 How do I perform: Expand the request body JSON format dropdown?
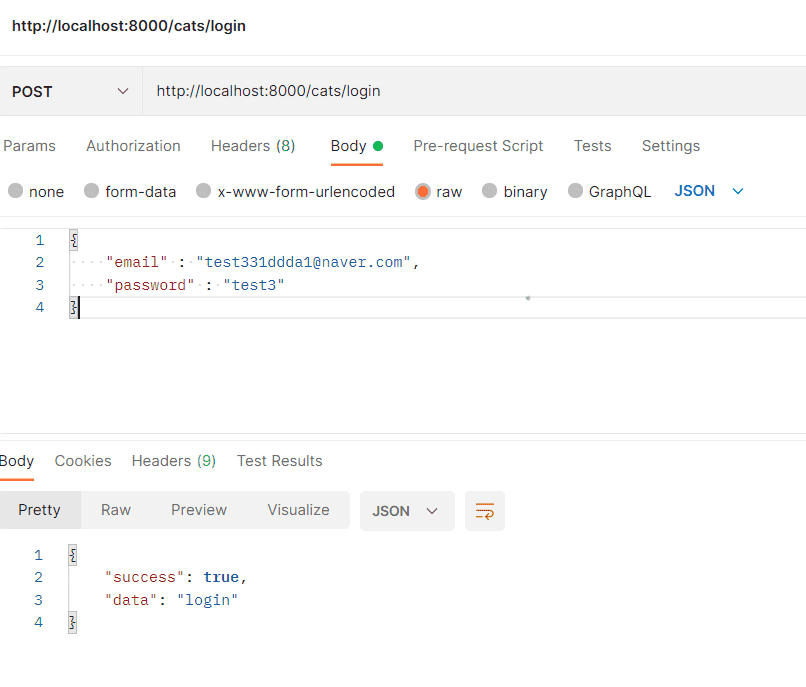coord(709,191)
